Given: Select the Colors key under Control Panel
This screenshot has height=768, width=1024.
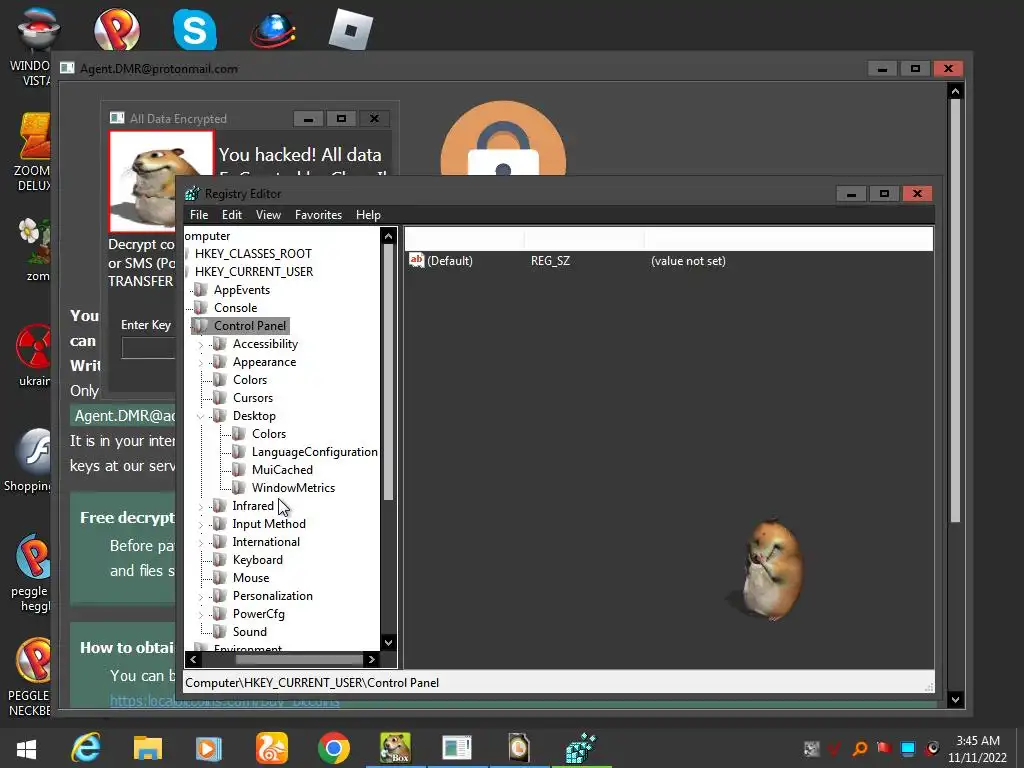Looking at the screenshot, I should [x=249, y=380].
